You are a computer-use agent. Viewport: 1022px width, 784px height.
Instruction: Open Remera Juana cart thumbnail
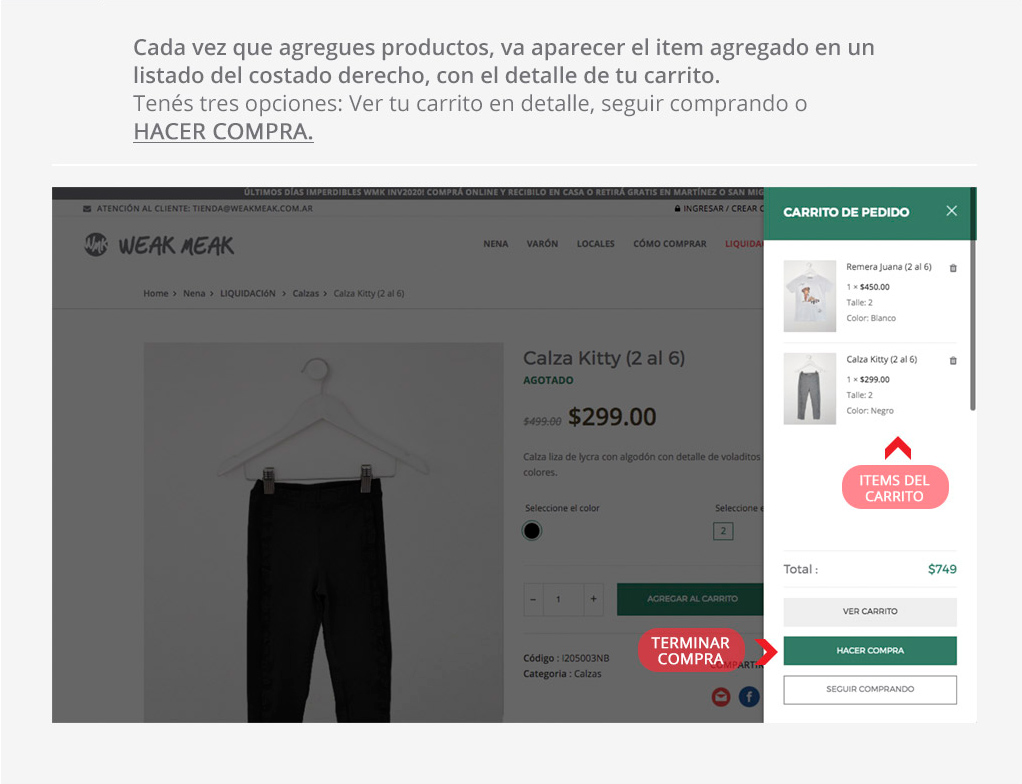click(810, 296)
